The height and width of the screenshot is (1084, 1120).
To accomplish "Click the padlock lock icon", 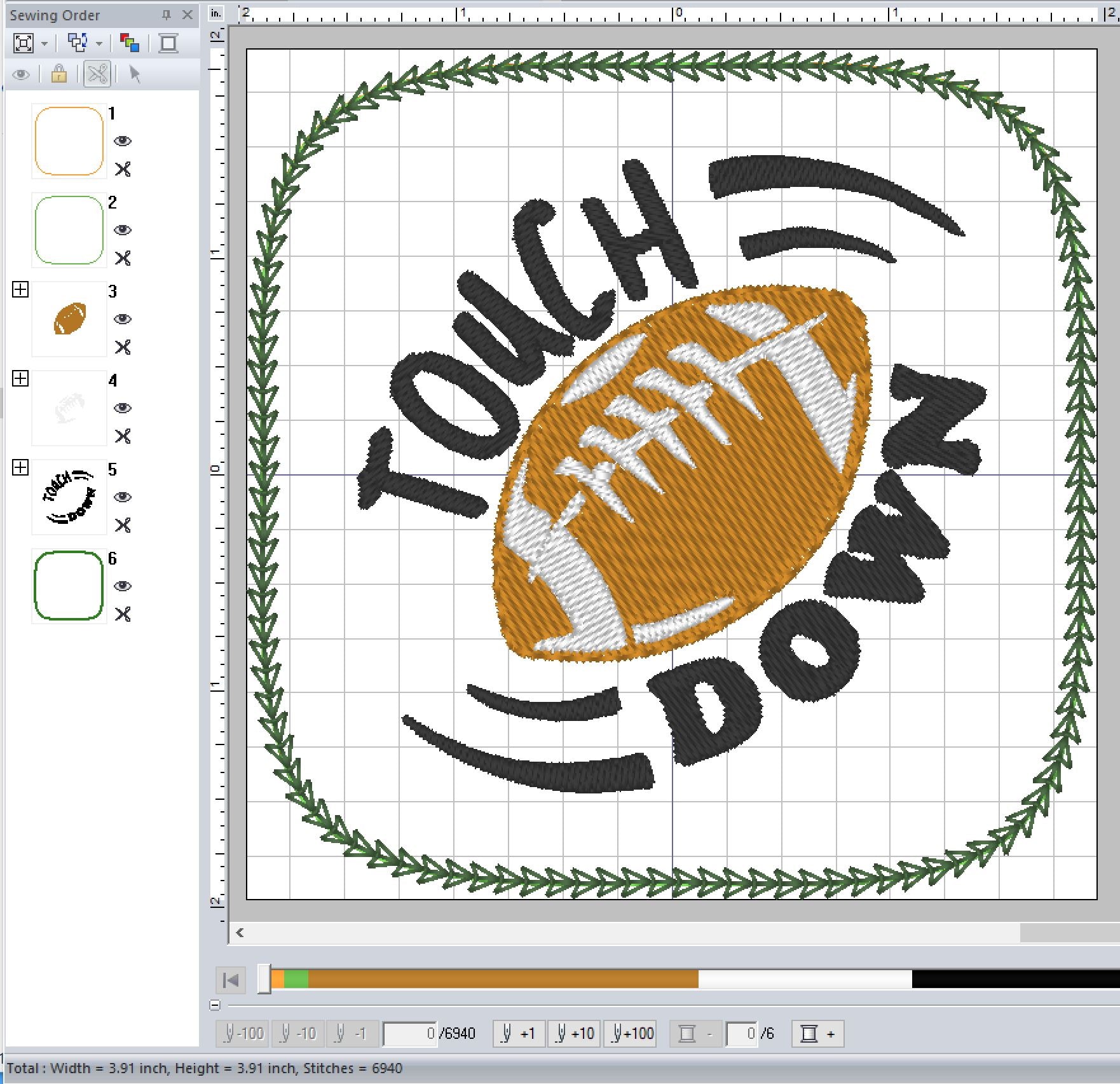I will [x=59, y=74].
